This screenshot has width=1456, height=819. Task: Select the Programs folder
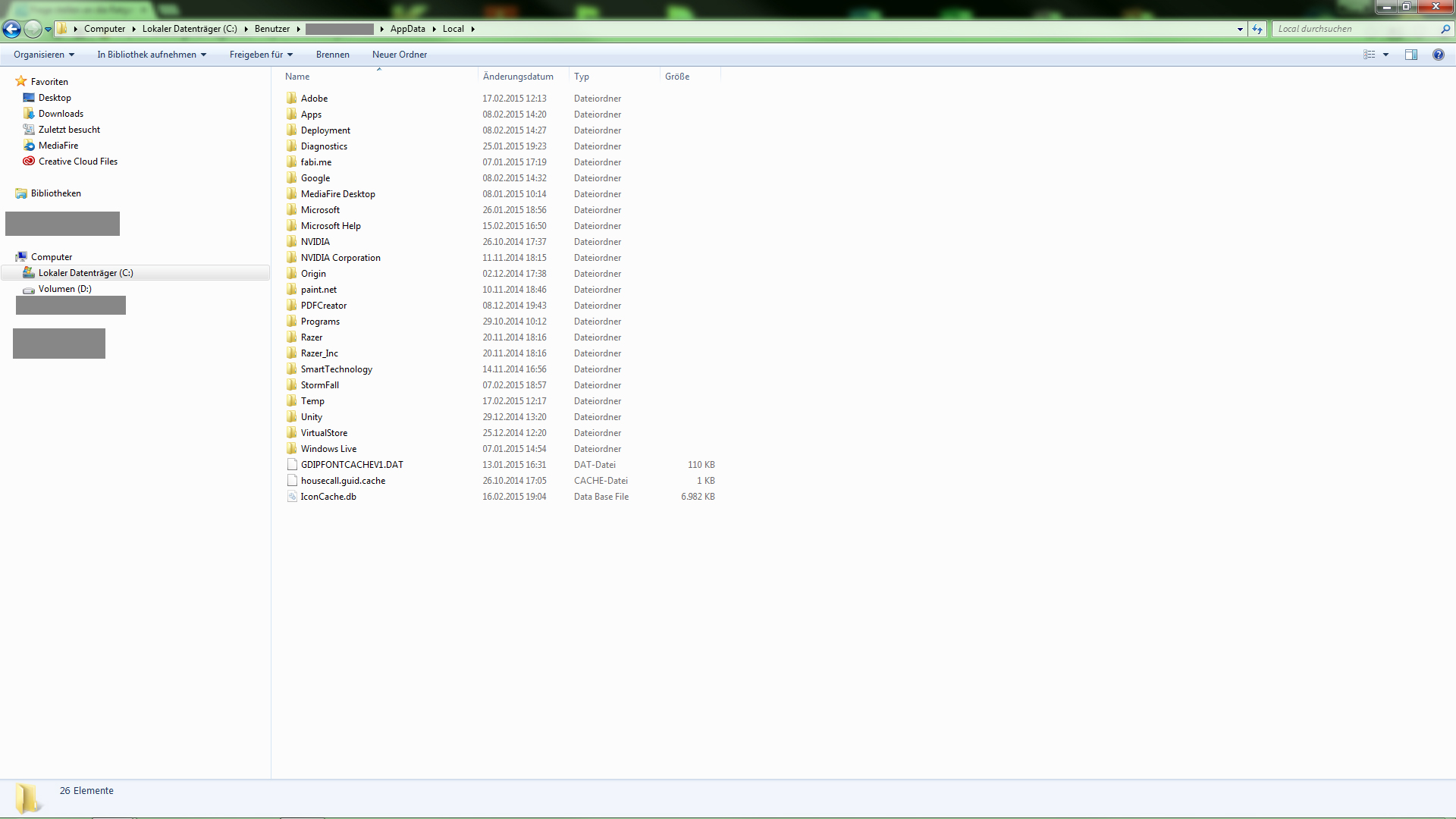(320, 322)
